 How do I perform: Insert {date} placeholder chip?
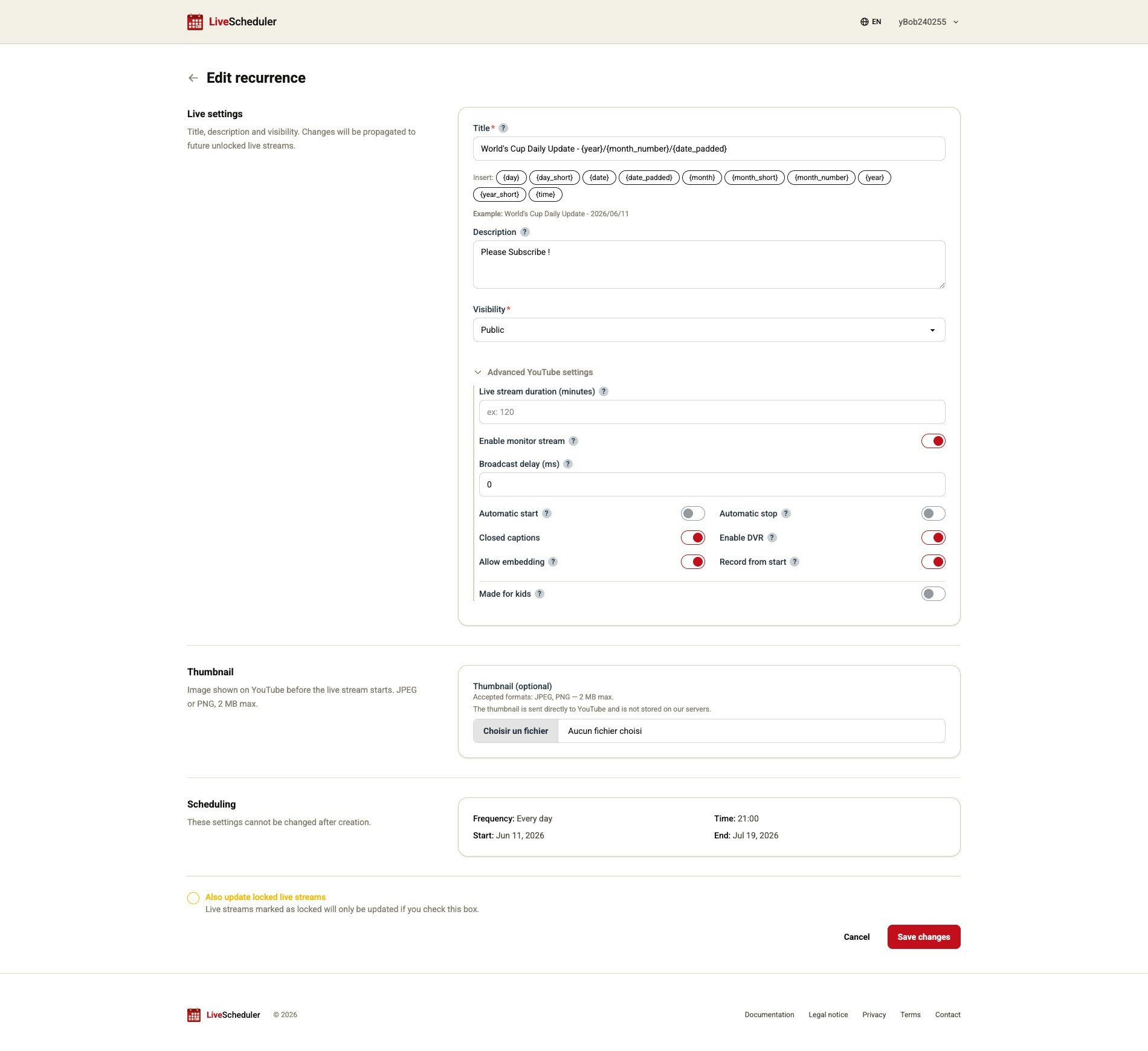click(x=599, y=178)
